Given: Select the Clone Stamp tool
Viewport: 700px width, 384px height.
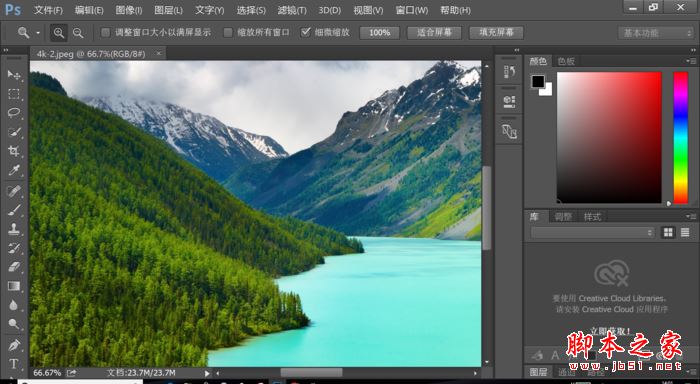Looking at the screenshot, I should [x=14, y=229].
